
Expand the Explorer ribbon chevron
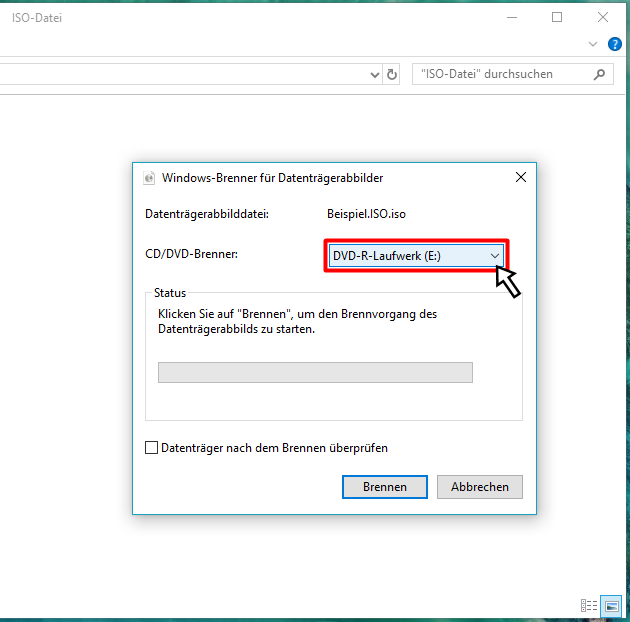pos(593,44)
